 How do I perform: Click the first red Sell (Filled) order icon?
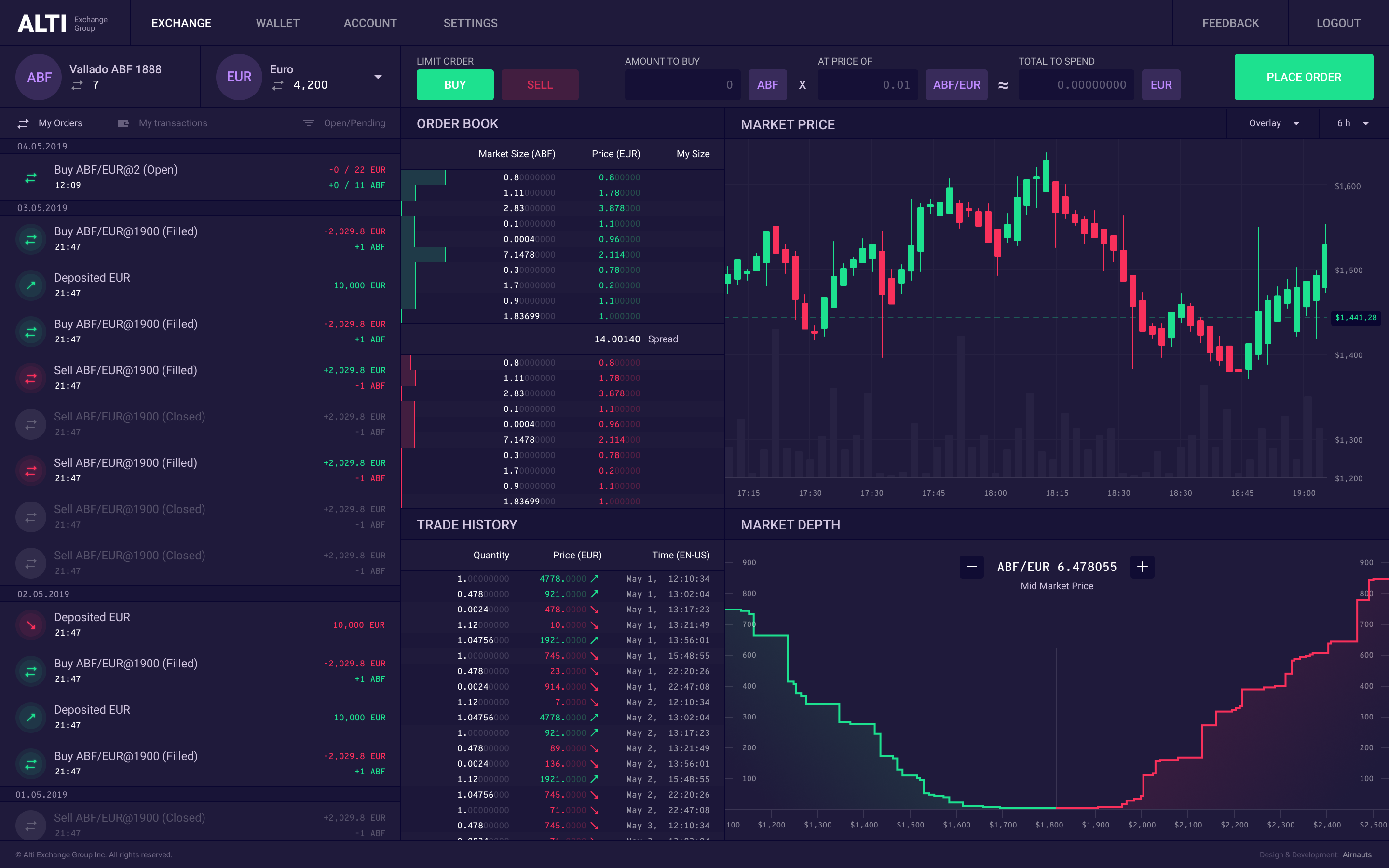point(31,378)
